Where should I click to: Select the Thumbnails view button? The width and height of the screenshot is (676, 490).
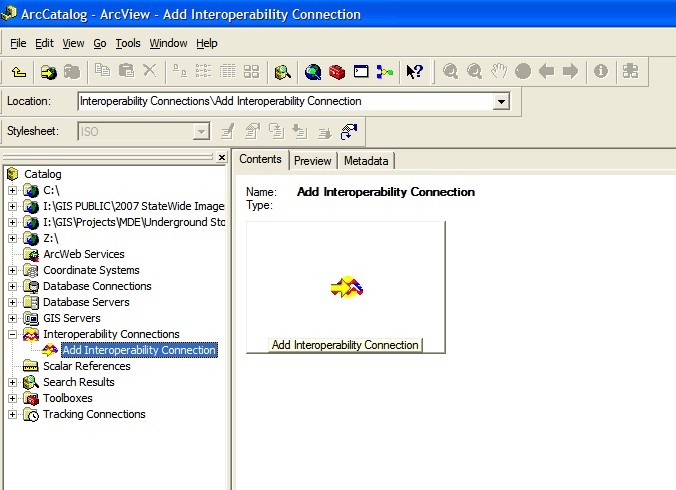[251, 71]
